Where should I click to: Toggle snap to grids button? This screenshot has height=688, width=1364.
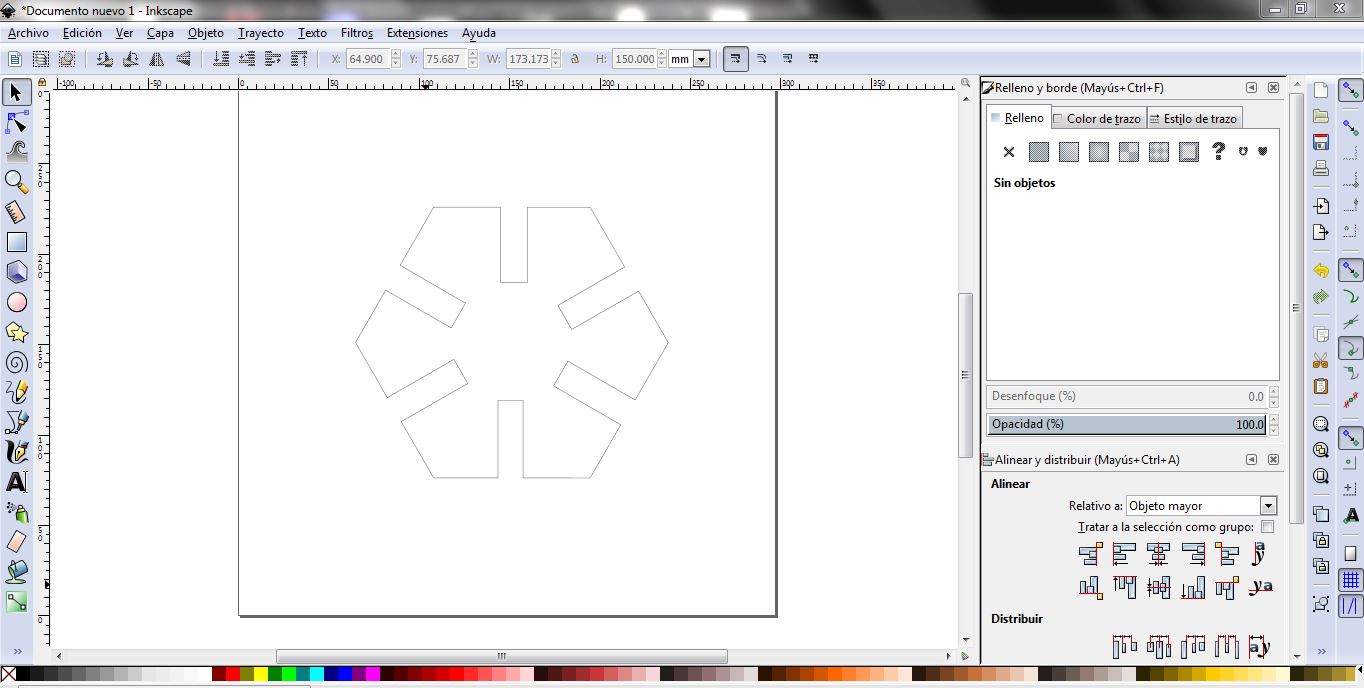pos(1351,580)
